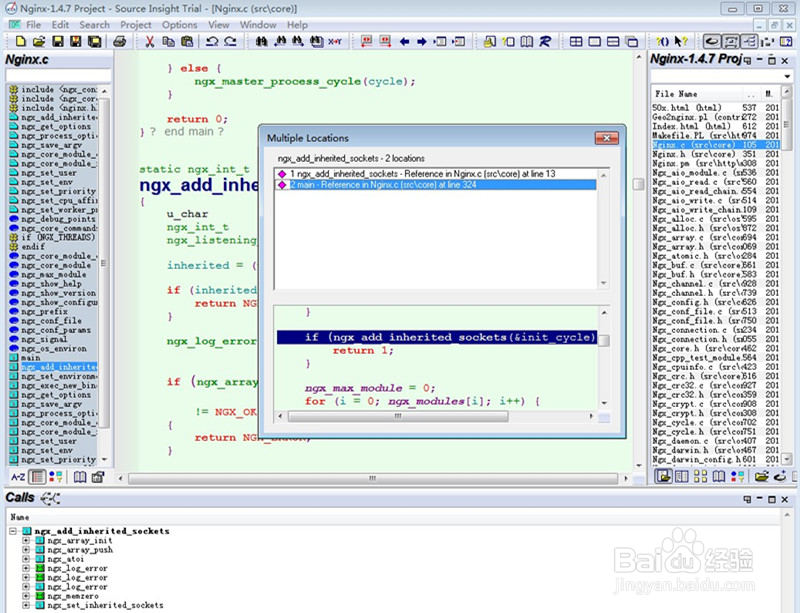Open the Search menu

pyautogui.click(x=94, y=24)
